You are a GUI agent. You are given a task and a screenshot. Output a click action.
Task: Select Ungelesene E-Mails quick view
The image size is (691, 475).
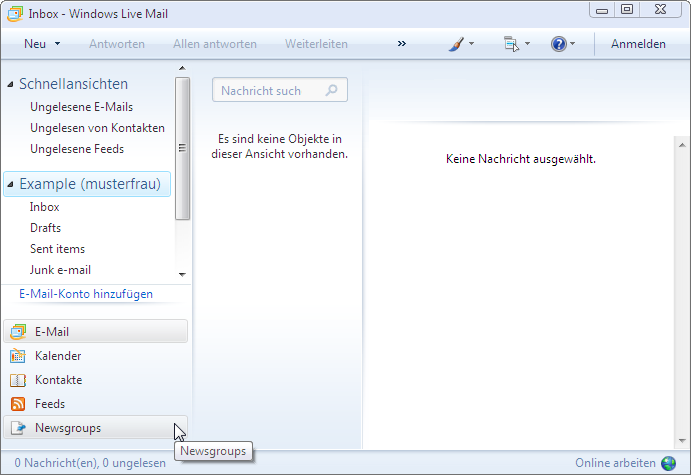tap(82, 107)
